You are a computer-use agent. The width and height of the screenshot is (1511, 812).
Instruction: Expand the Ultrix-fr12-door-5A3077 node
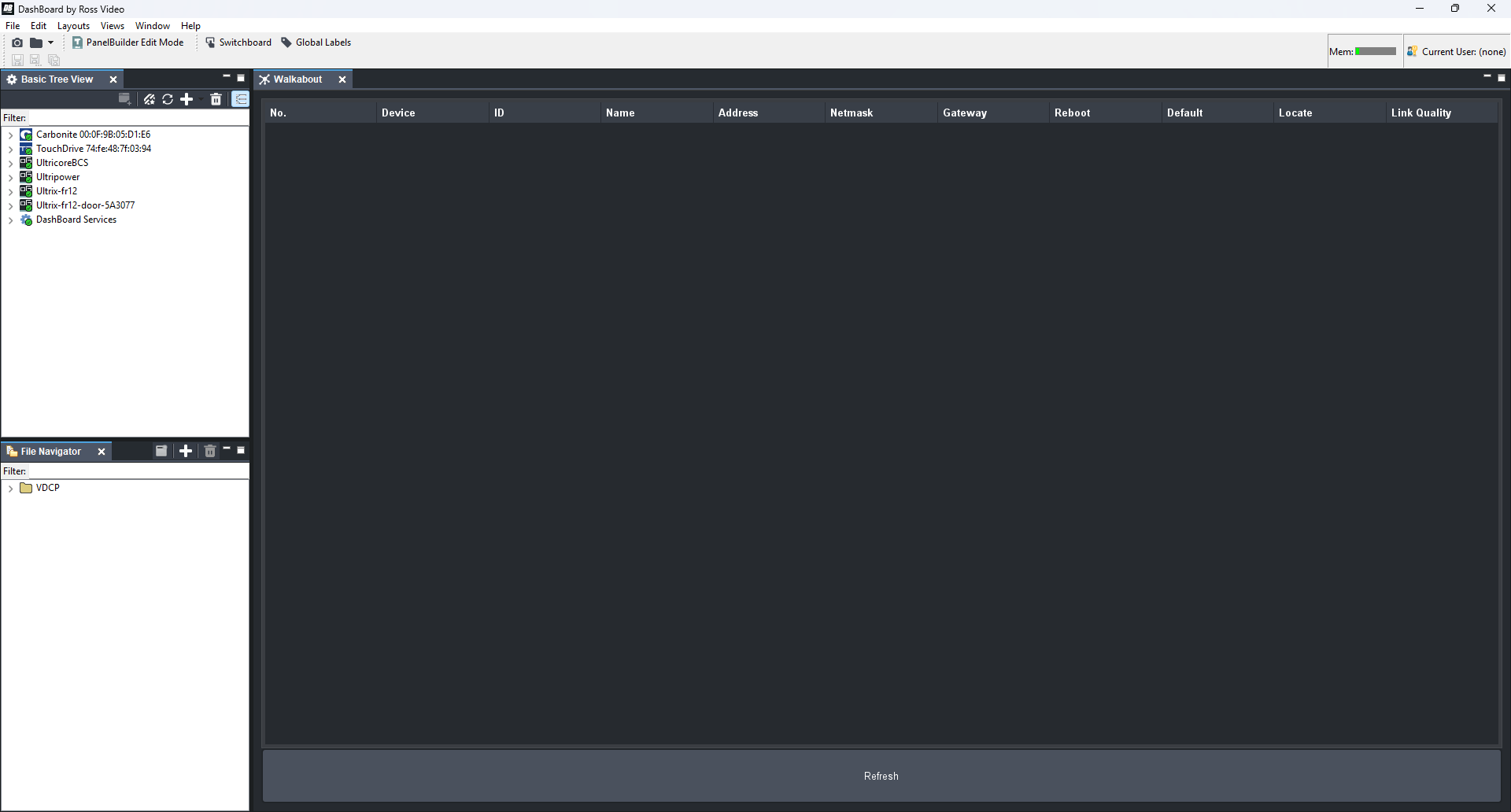(10, 206)
